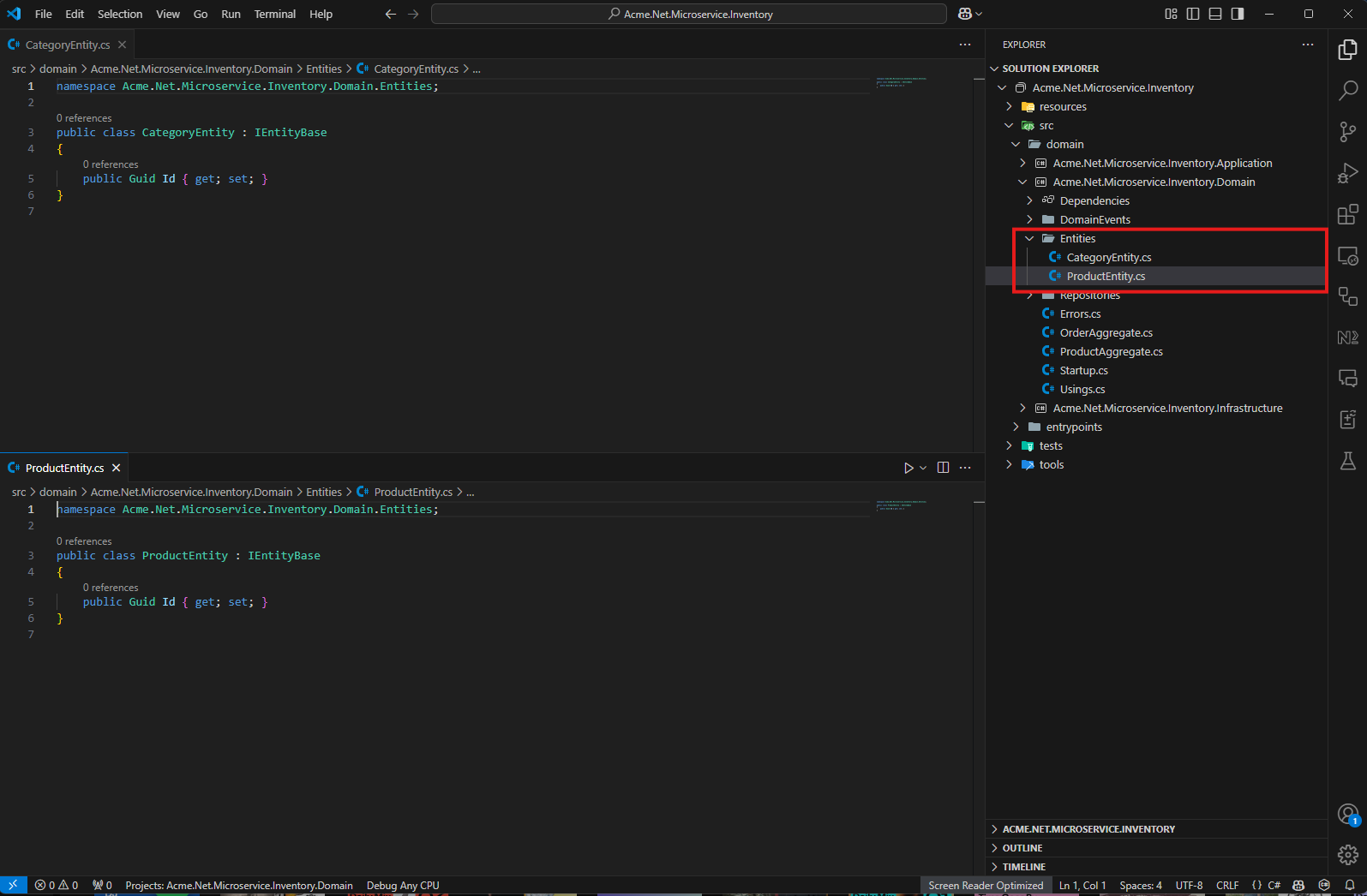Toggle Screen Reader Optimized status item
The width and height of the screenshot is (1367, 896).
986,886
